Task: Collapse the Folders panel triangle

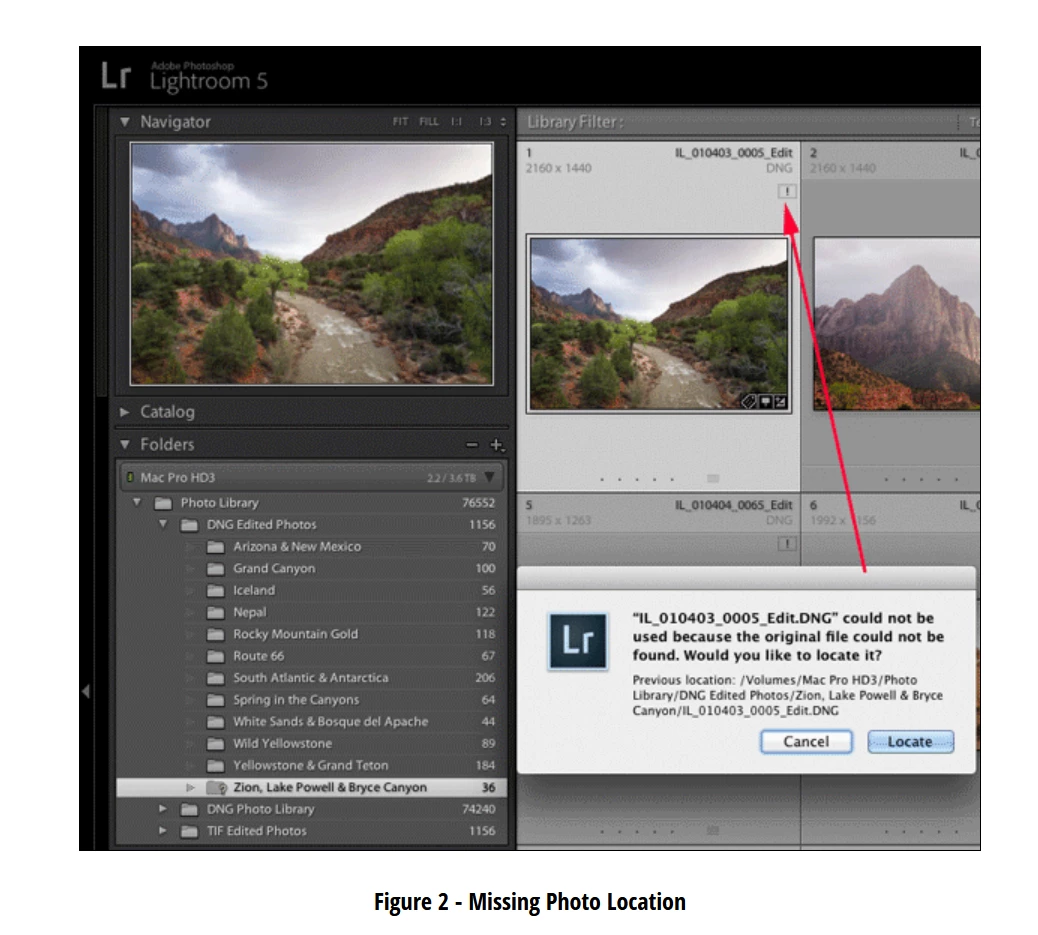Action: pos(124,444)
